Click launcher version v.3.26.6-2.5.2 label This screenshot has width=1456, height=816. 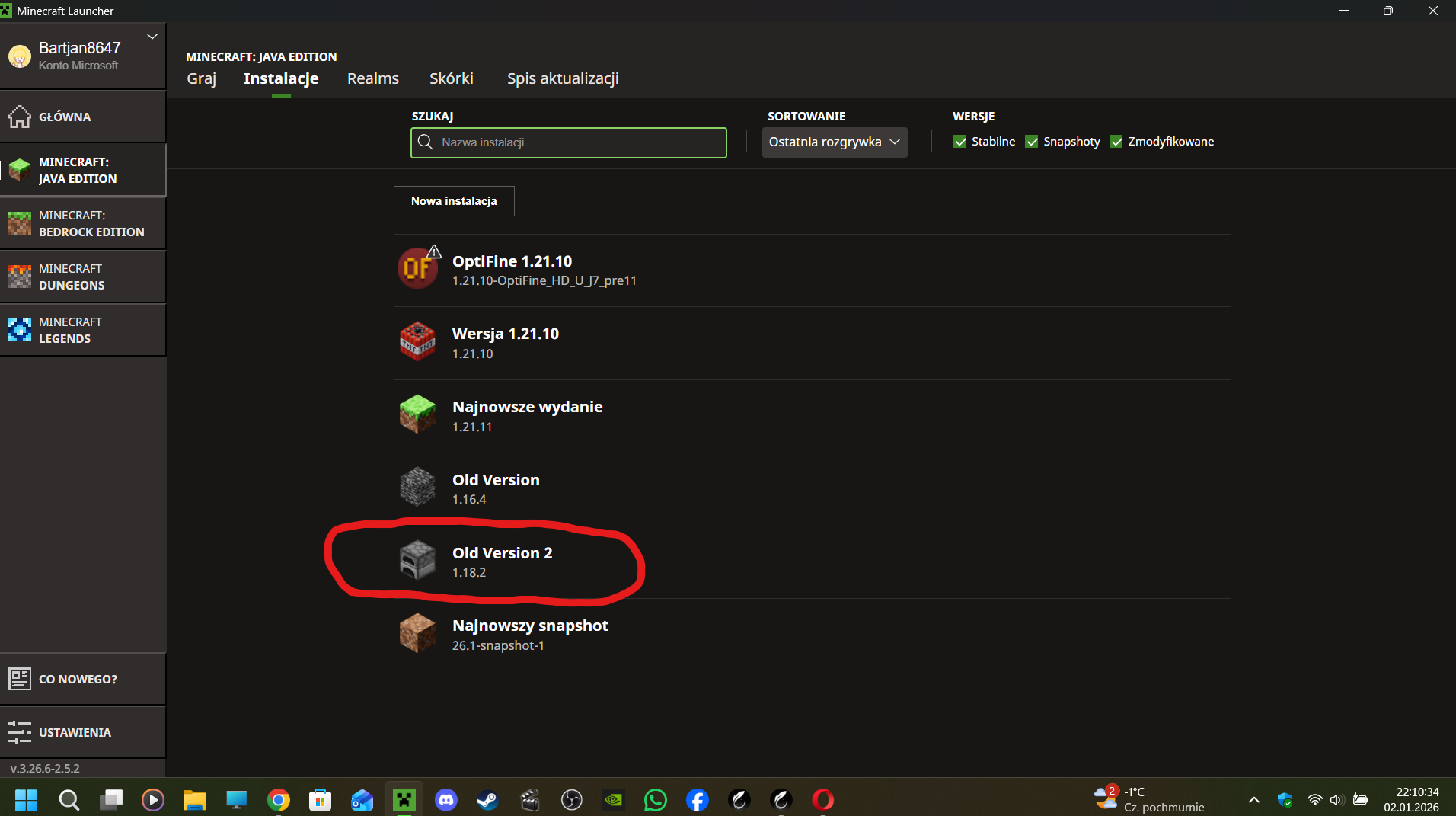coord(45,769)
